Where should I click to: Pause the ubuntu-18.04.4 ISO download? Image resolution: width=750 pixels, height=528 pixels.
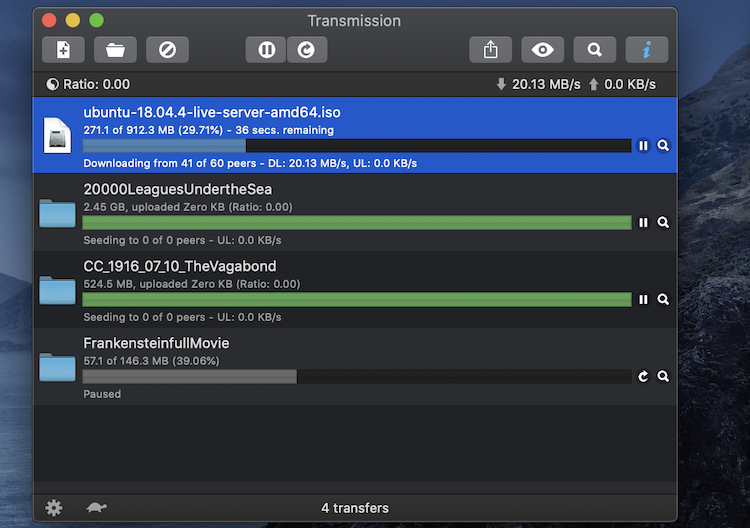pos(643,145)
